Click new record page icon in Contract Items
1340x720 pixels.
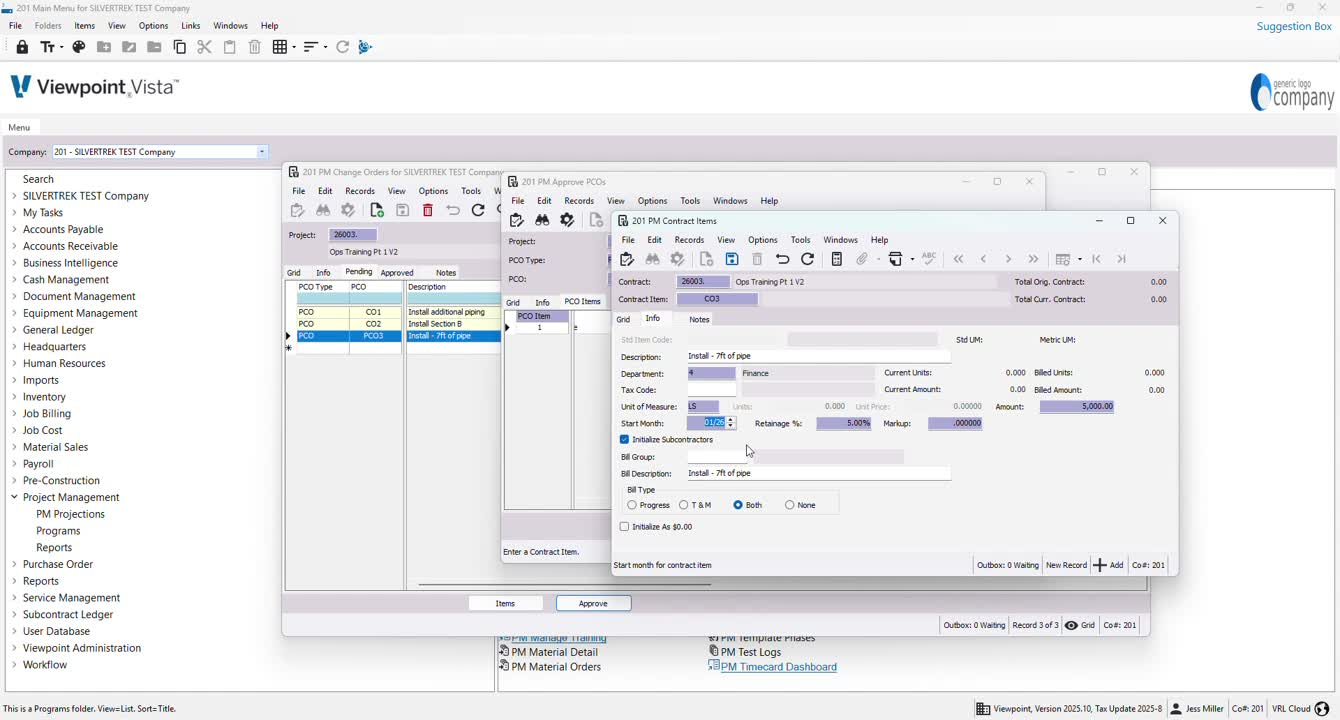[706, 259]
